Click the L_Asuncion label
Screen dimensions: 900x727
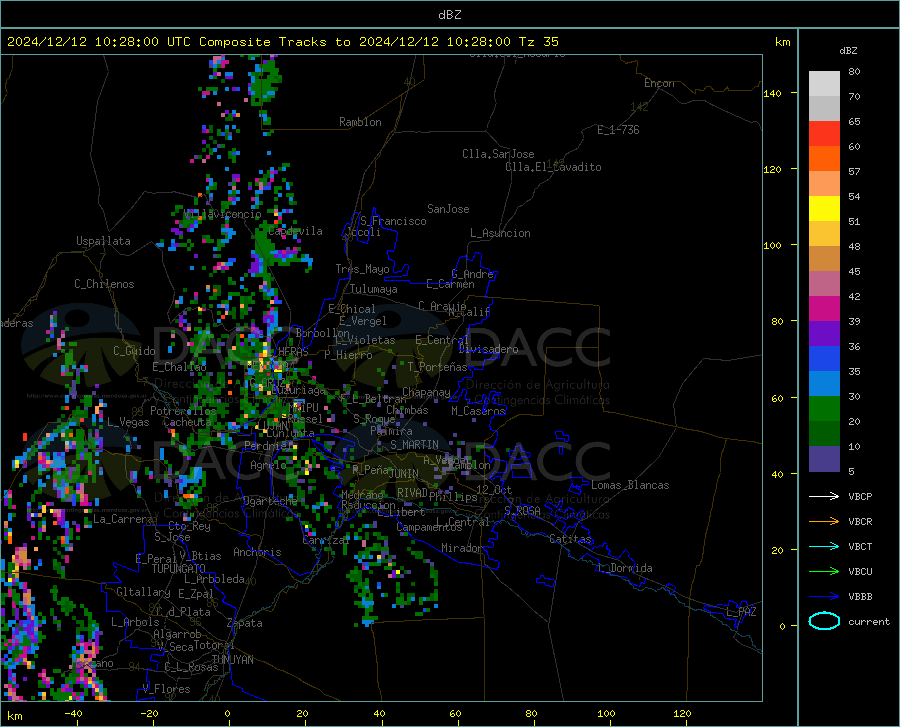point(500,233)
